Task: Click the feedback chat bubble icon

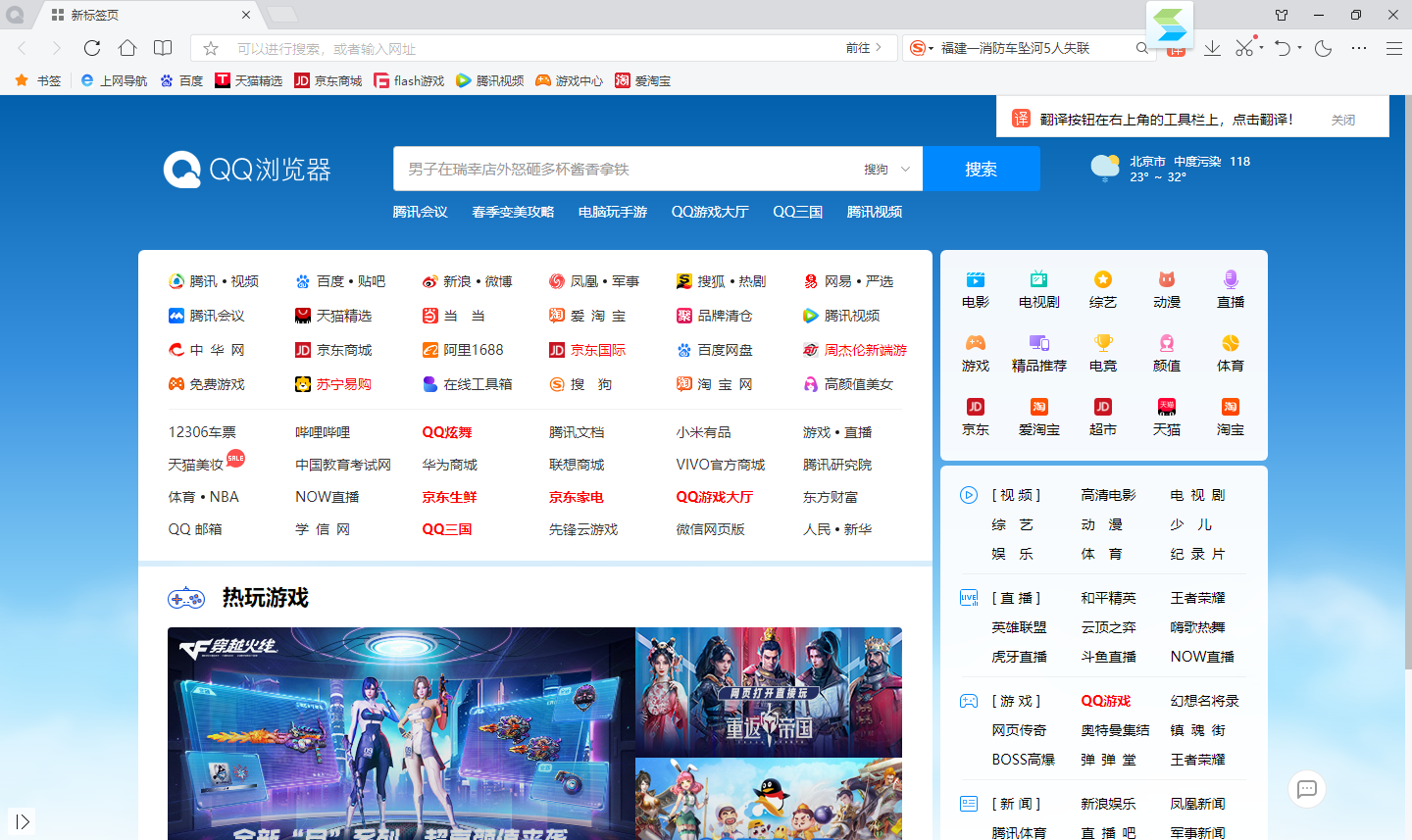Action: click(x=1306, y=789)
